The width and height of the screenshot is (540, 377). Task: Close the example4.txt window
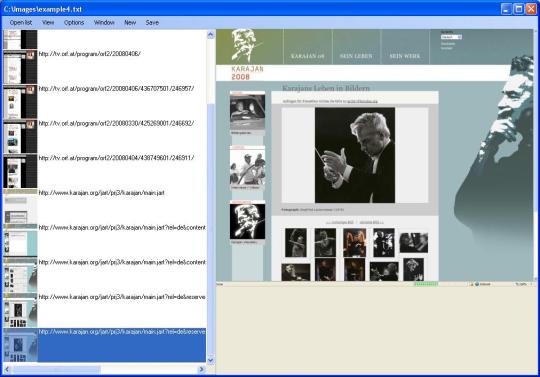531,9
